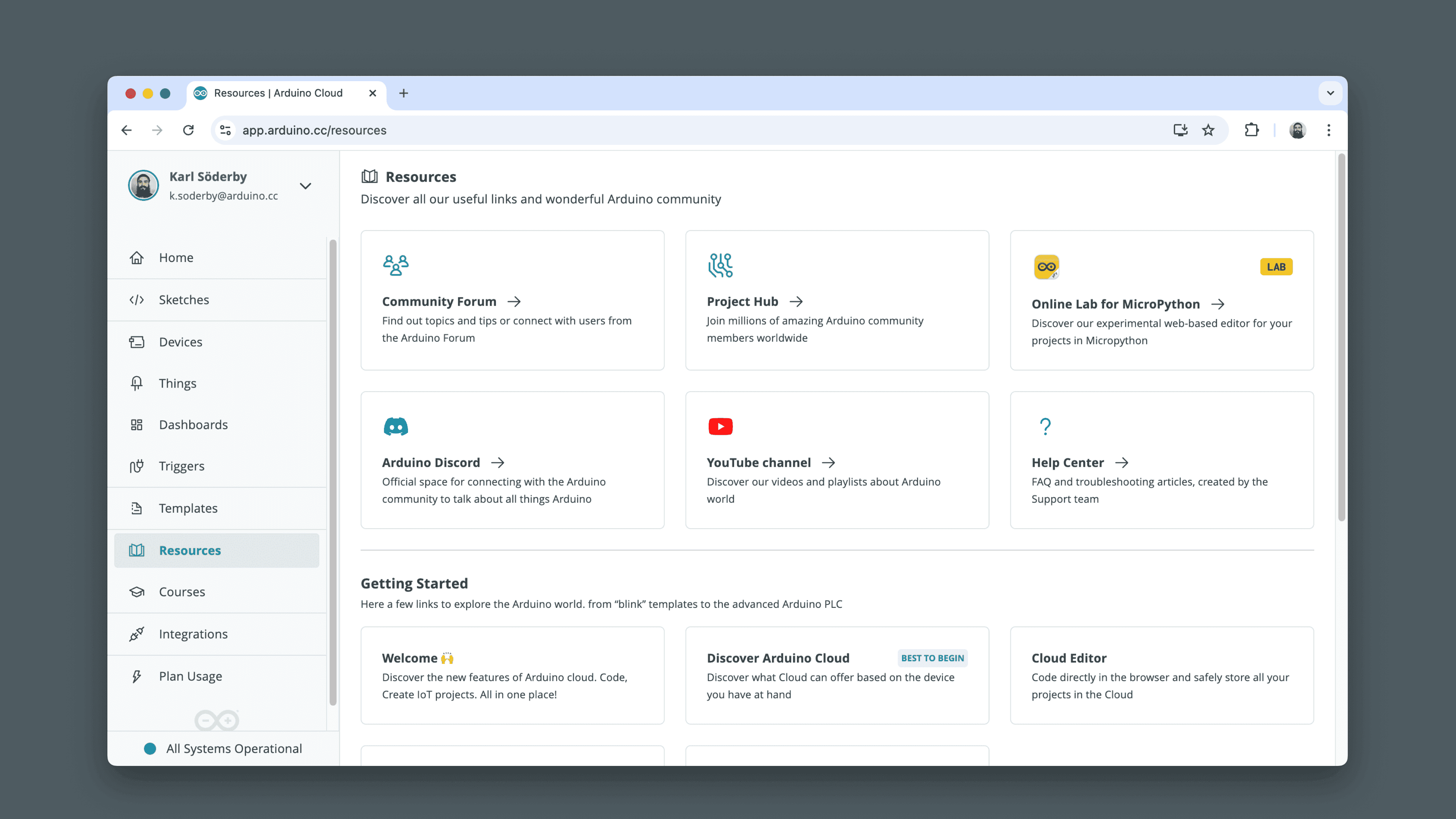
Task: Click the install app icon in address bar
Action: (x=1180, y=130)
